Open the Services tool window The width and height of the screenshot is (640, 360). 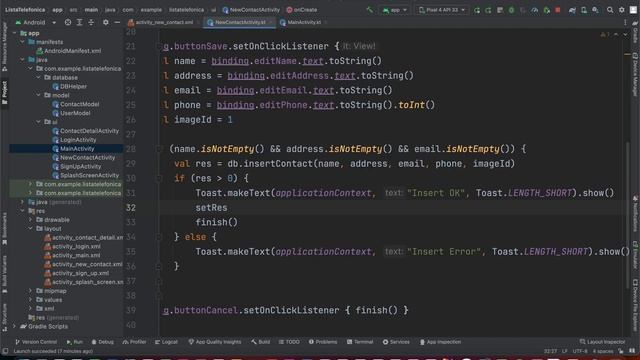click(x=396, y=342)
